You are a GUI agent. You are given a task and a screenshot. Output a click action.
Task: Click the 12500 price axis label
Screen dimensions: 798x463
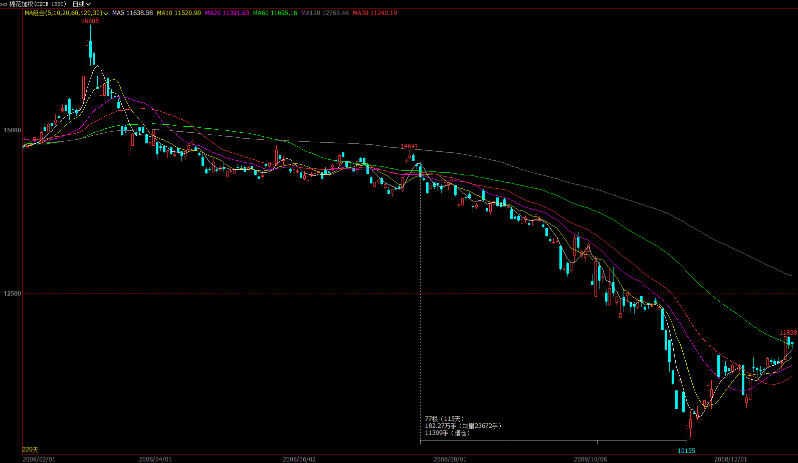12,294
